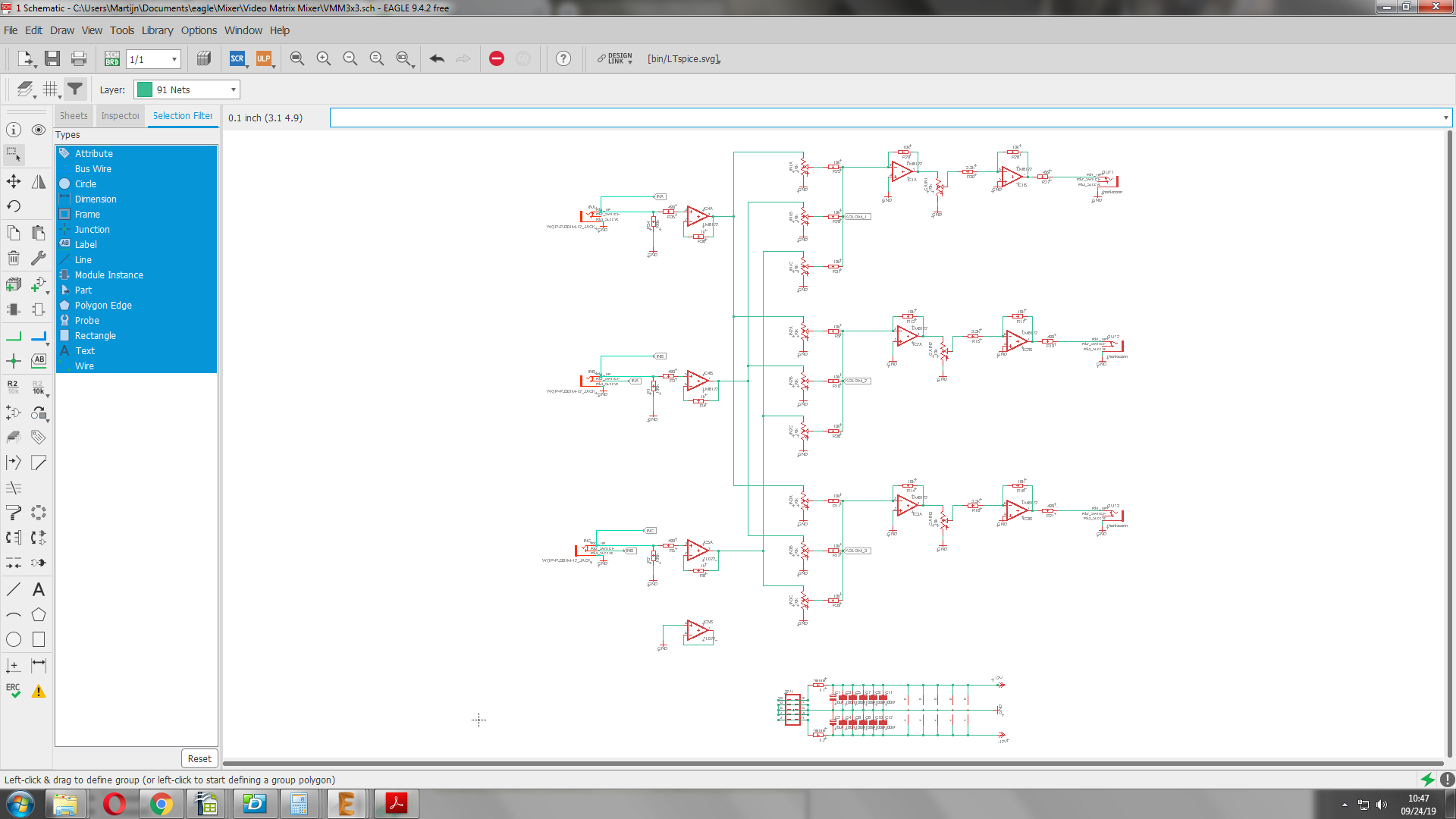The image size is (1456, 819).
Task: Pick the Copy tool
Action: coord(14,233)
